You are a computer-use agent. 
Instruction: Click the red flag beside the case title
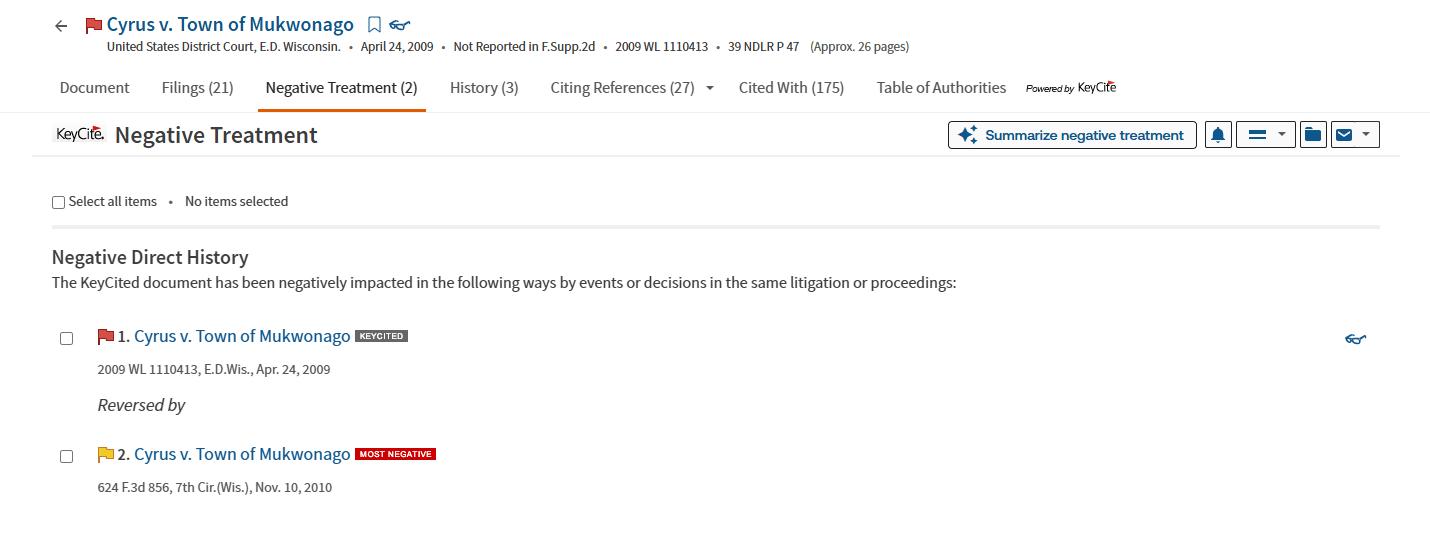coord(94,26)
